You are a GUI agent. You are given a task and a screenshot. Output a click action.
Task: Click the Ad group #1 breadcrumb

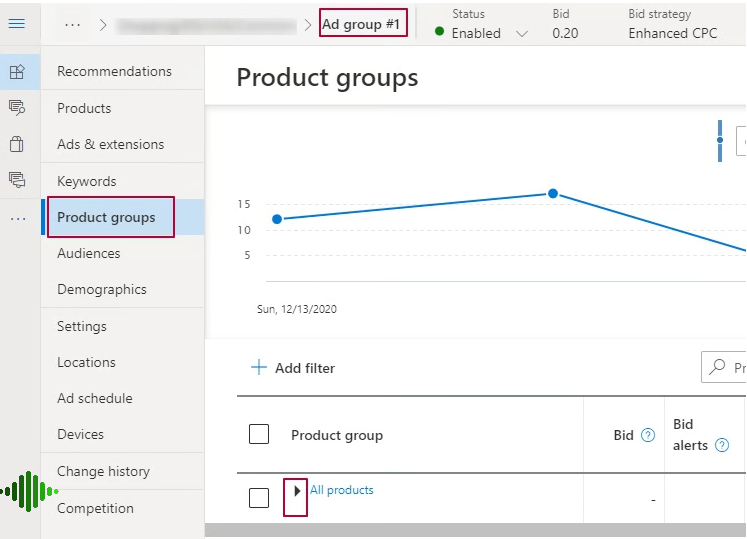point(363,24)
